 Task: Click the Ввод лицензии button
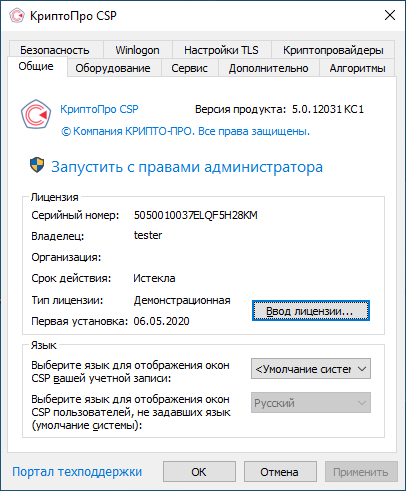tap(311, 311)
